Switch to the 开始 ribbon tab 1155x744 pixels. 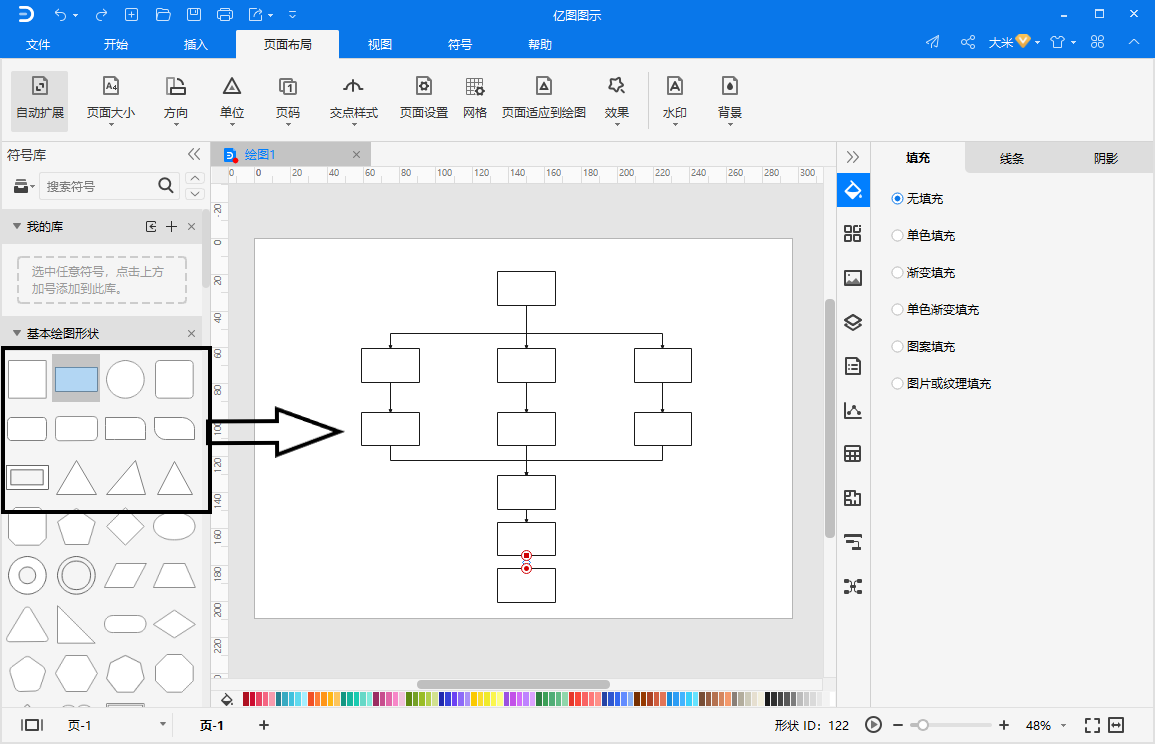click(x=116, y=44)
